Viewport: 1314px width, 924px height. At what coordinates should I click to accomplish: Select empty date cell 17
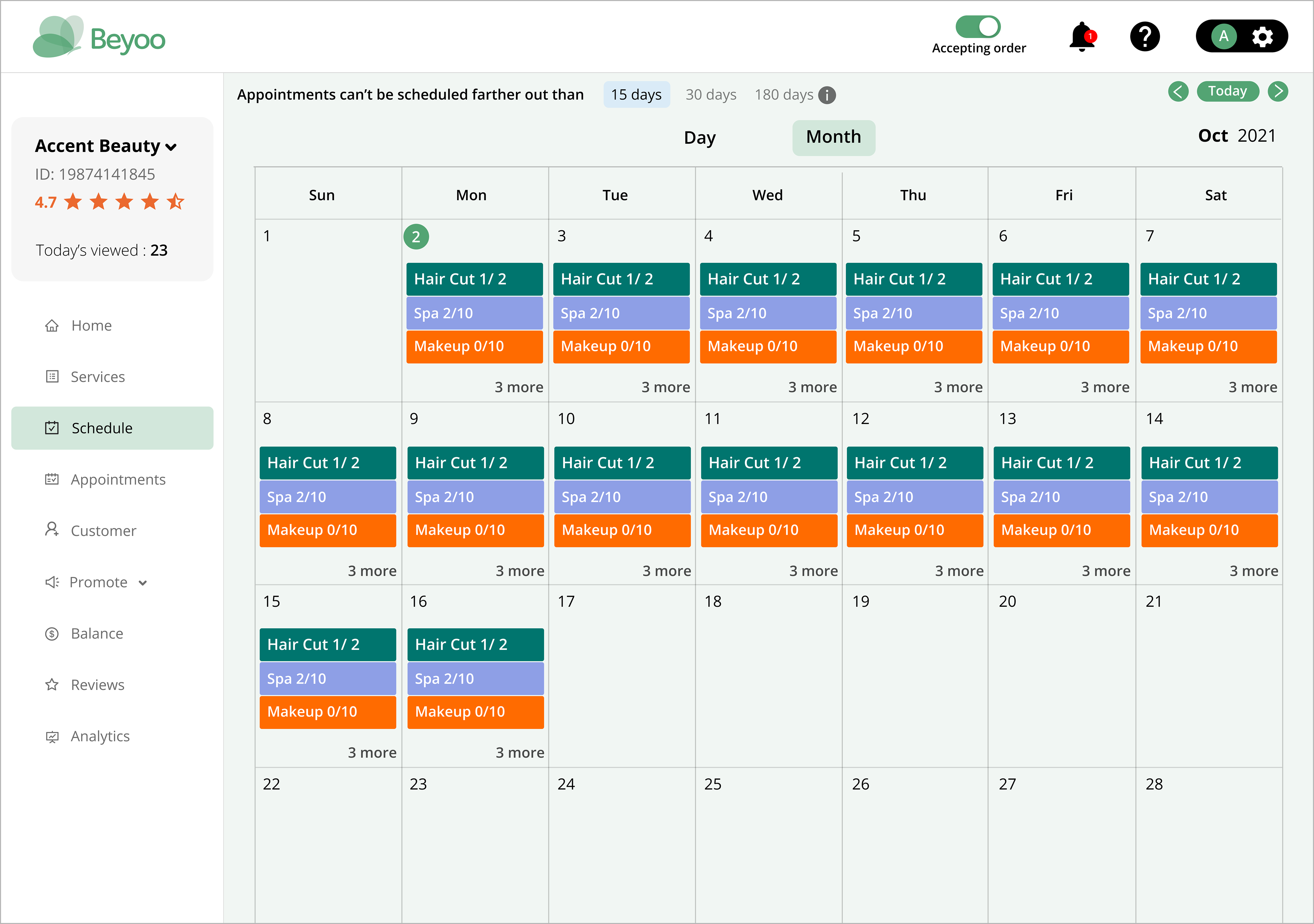coord(622,676)
